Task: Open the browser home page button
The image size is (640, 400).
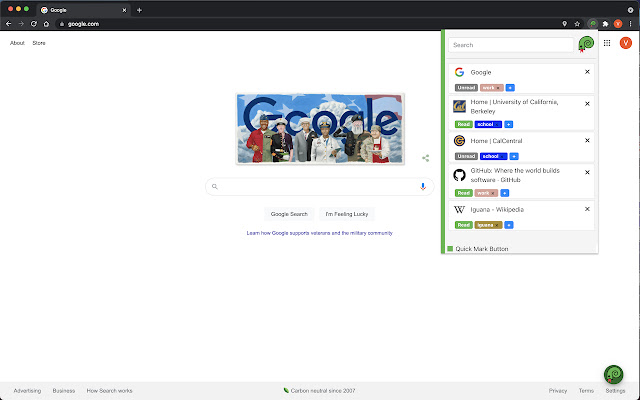Action: point(47,24)
